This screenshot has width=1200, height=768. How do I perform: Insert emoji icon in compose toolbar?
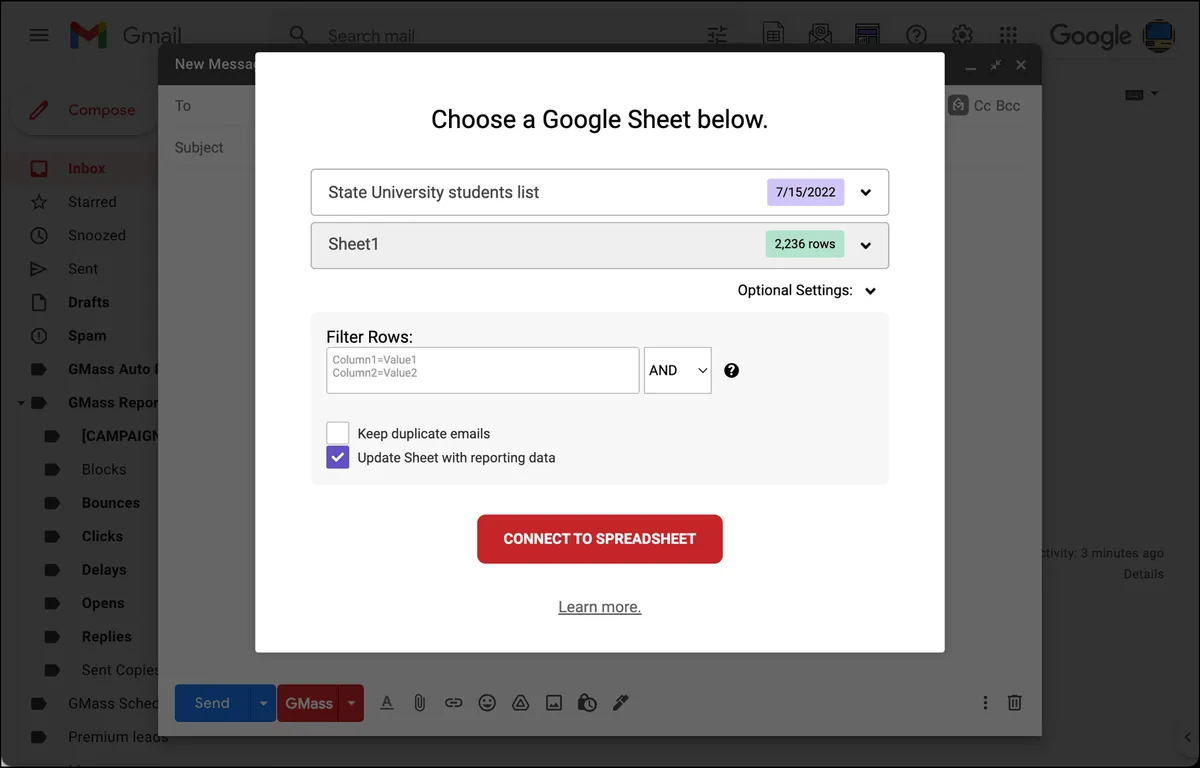[487, 703]
